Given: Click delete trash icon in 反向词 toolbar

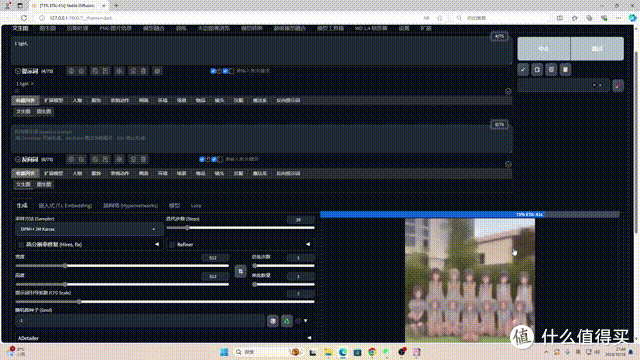Looking at the screenshot, I should click(143, 159).
